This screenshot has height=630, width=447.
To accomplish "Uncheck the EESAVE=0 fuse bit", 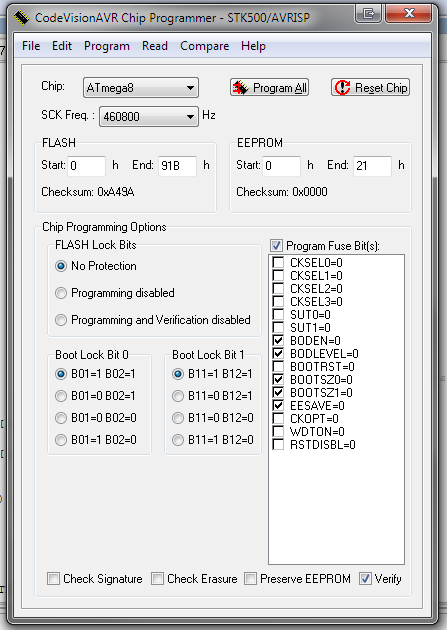I will point(278,405).
